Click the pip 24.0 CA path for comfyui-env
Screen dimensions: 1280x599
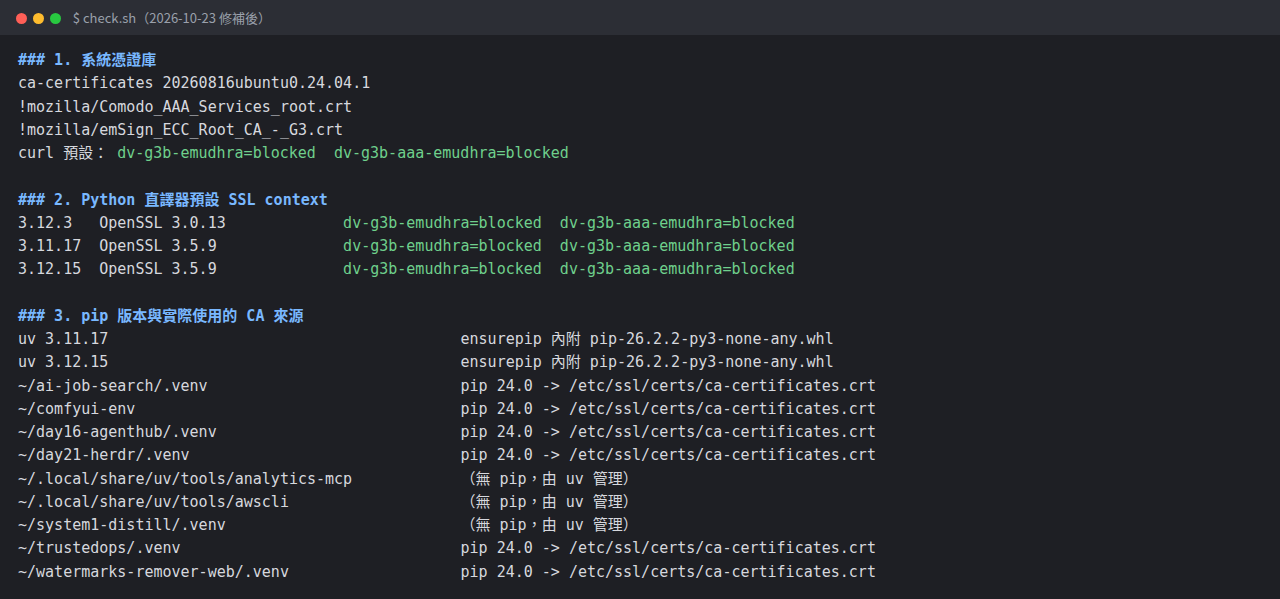(x=668, y=408)
